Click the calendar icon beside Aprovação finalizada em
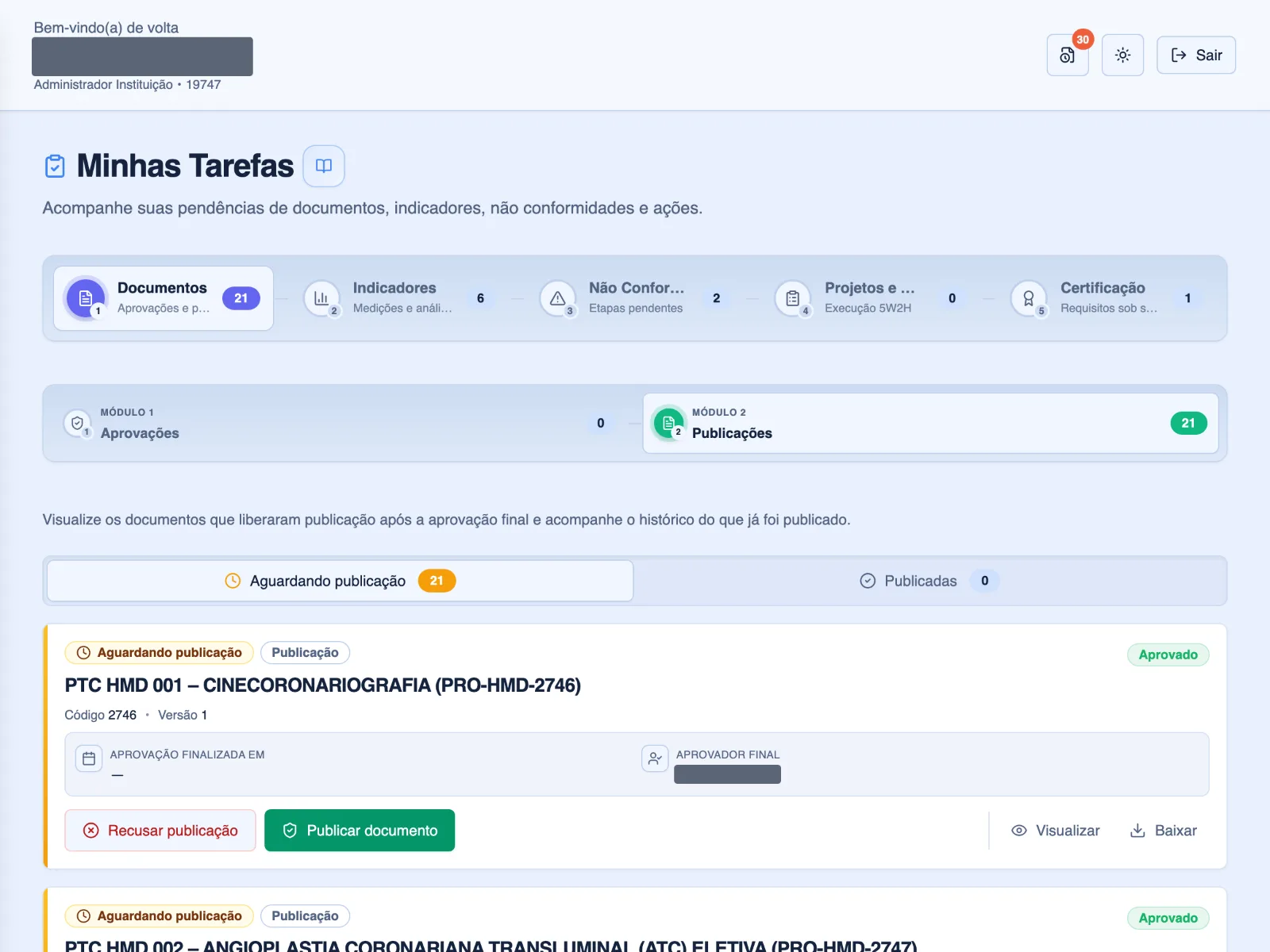The width and height of the screenshot is (1270, 952). [x=89, y=758]
